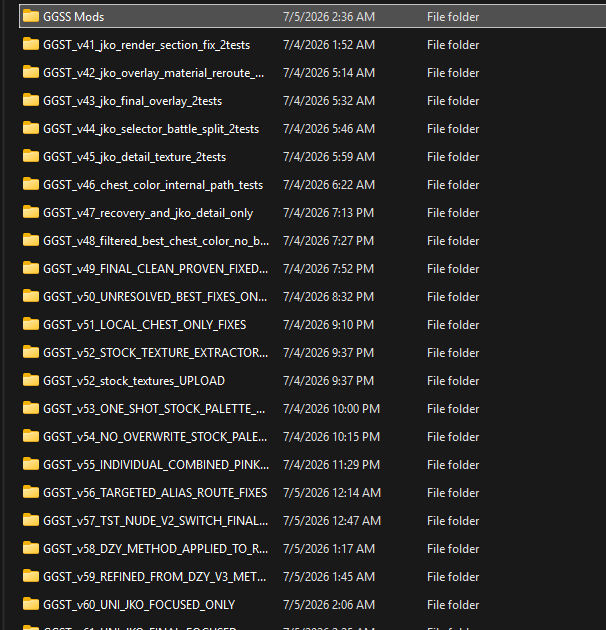This screenshot has width=606, height=630.
Task: Select folder name GGST_v56_TARGETED_ALIAS_ROUTE_FIXES
Action: pos(155,493)
